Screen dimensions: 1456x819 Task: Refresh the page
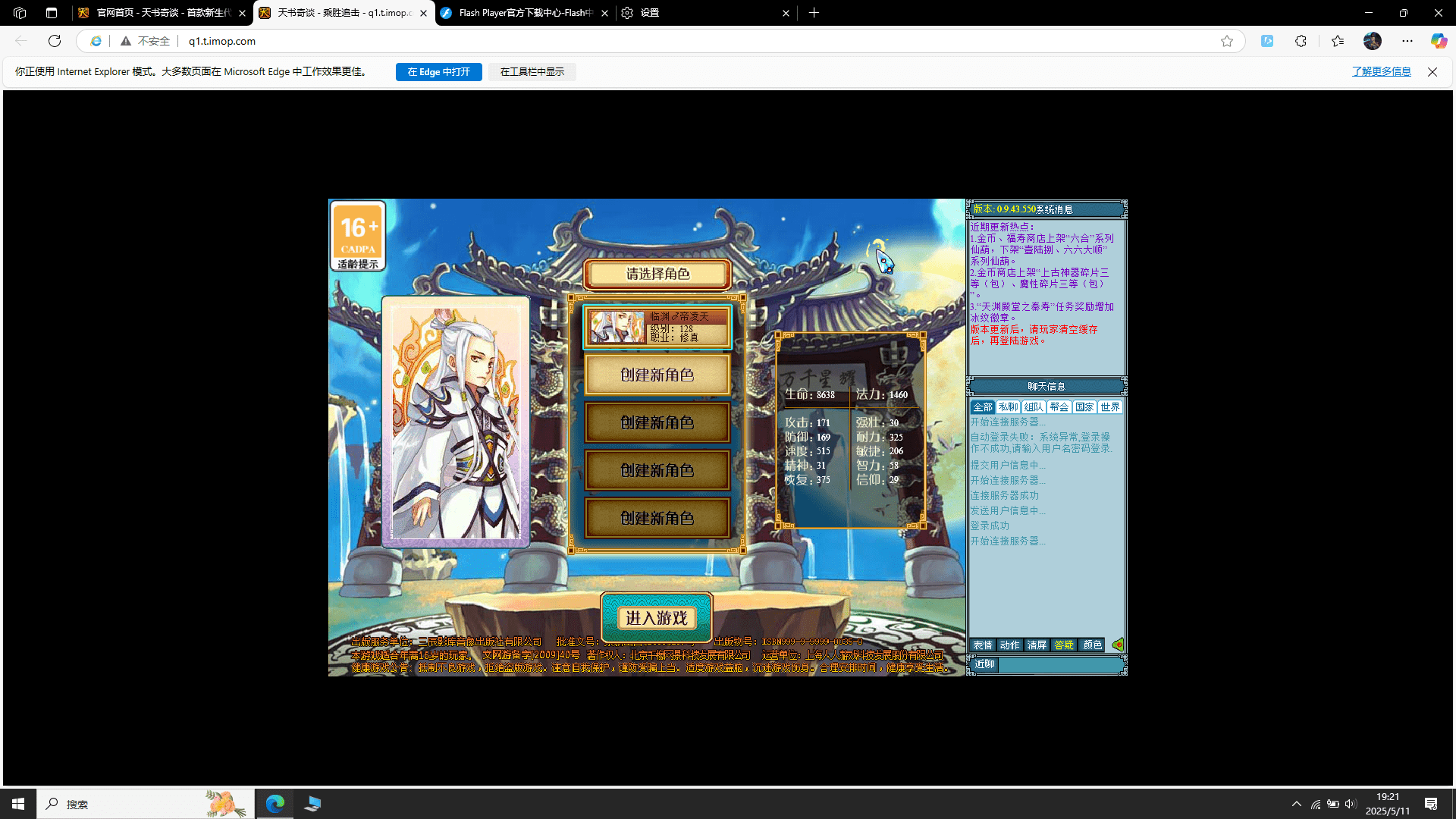(x=55, y=41)
